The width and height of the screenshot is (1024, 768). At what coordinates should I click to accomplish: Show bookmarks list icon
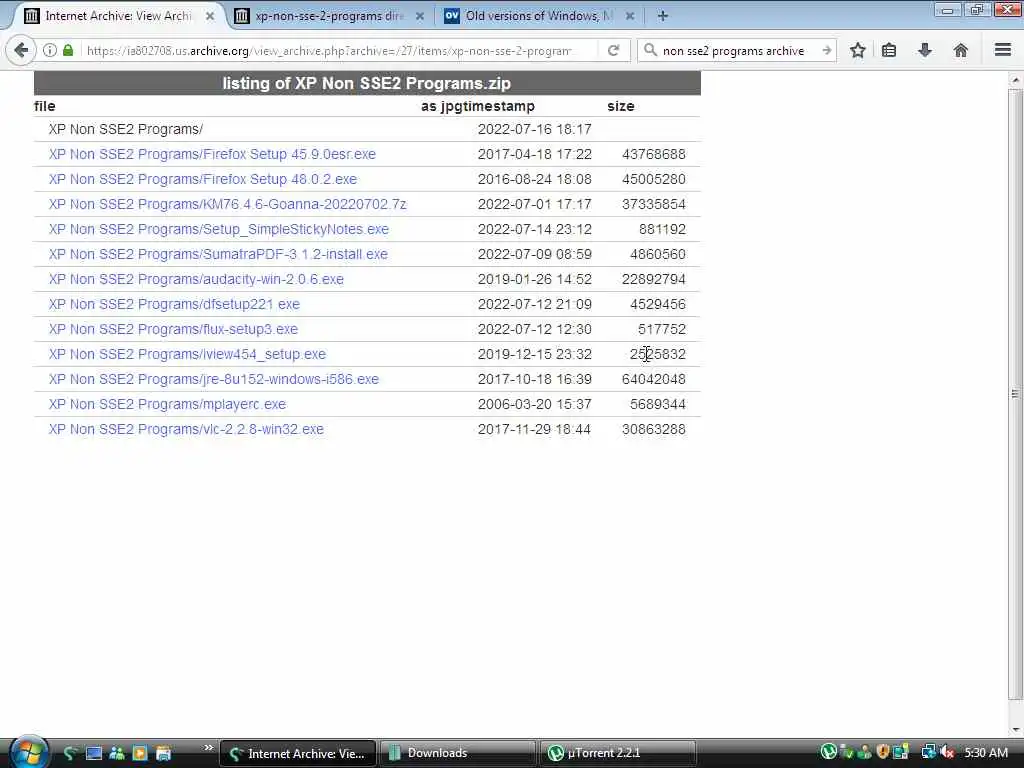pos(889,50)
